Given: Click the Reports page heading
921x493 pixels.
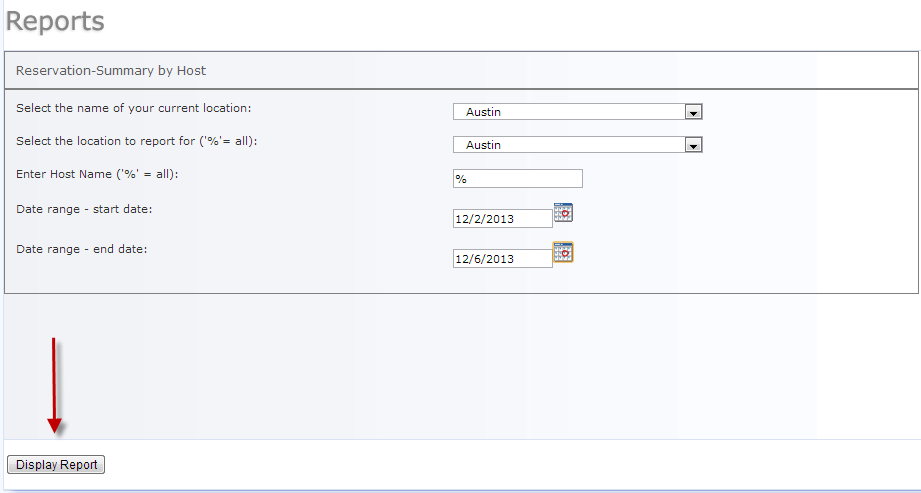Looking at the screenshot, I should tap(55, 21).
